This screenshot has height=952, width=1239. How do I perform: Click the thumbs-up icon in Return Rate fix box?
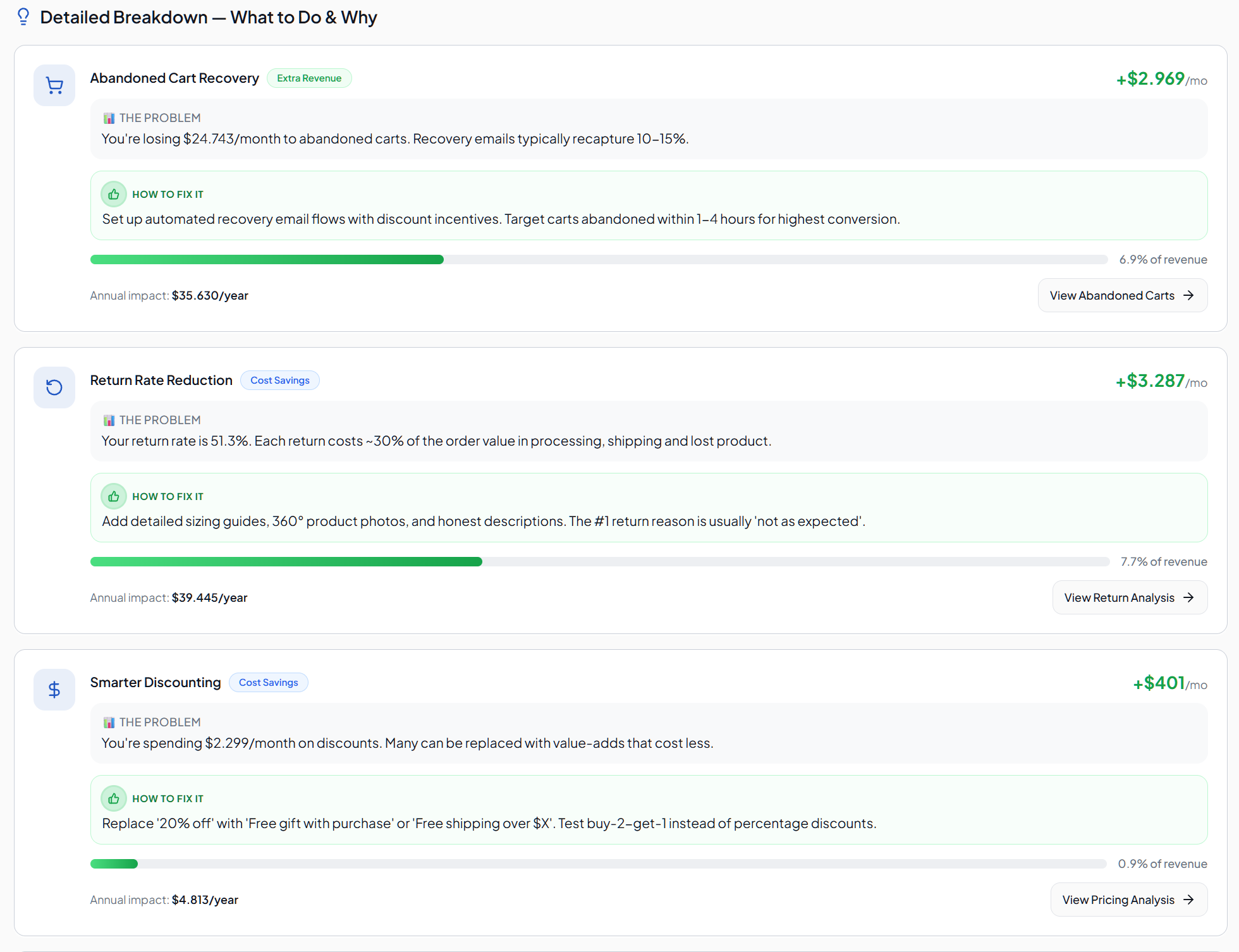[114, 496]
